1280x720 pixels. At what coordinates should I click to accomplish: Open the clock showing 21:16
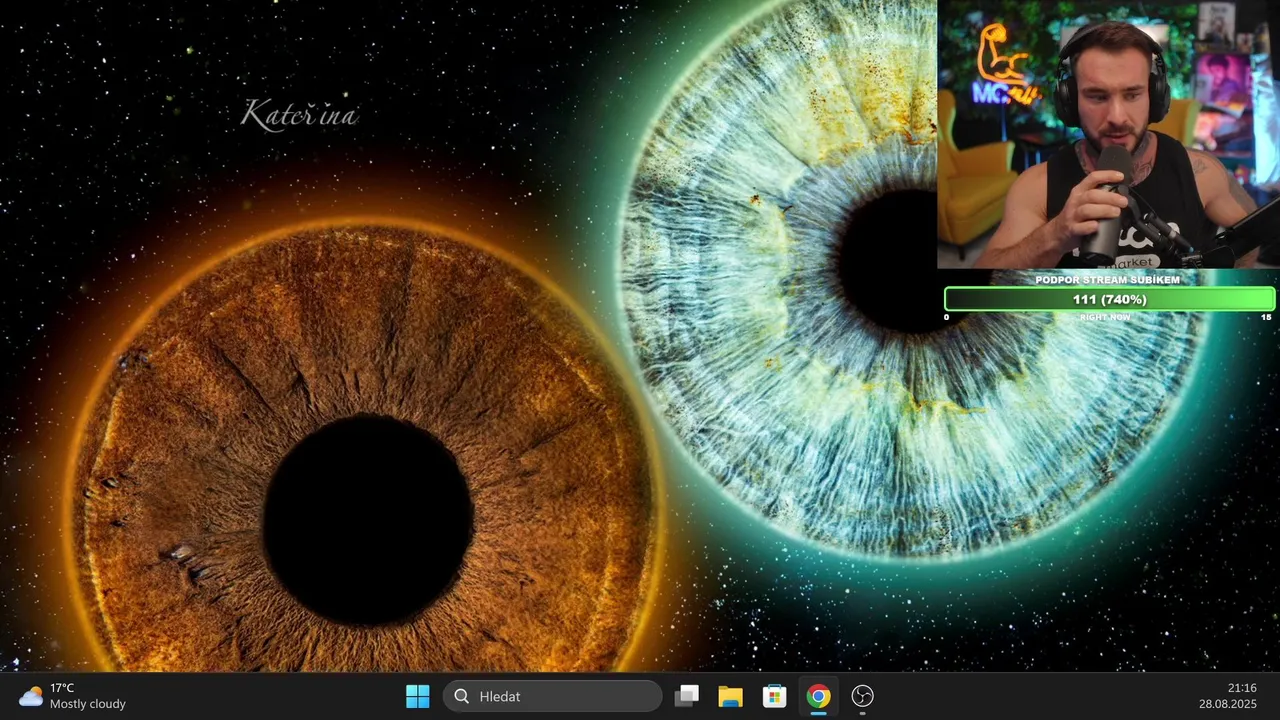[x=1242, y=688]
